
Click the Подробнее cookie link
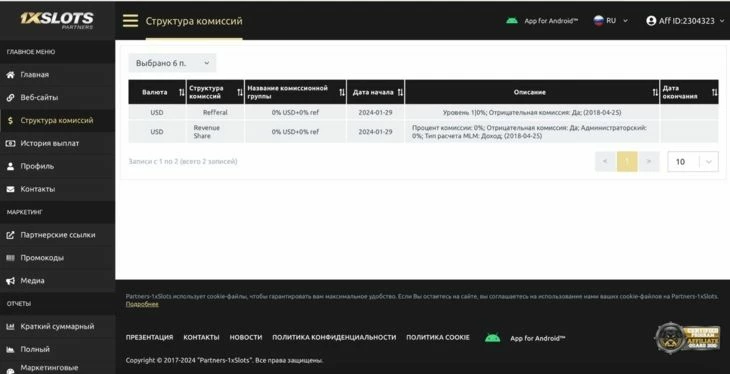(142, 304)
